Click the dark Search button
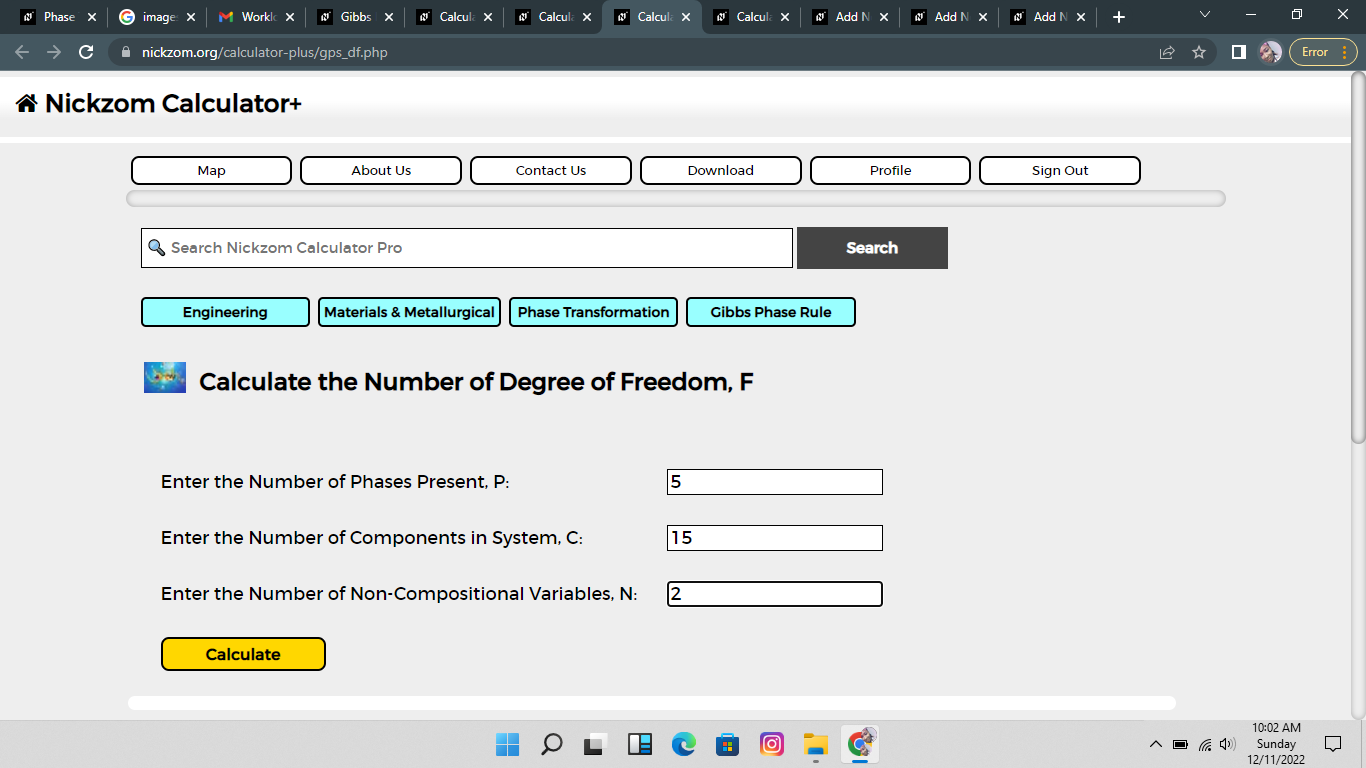Viewport: 1366px width, 768px height. 872,248
